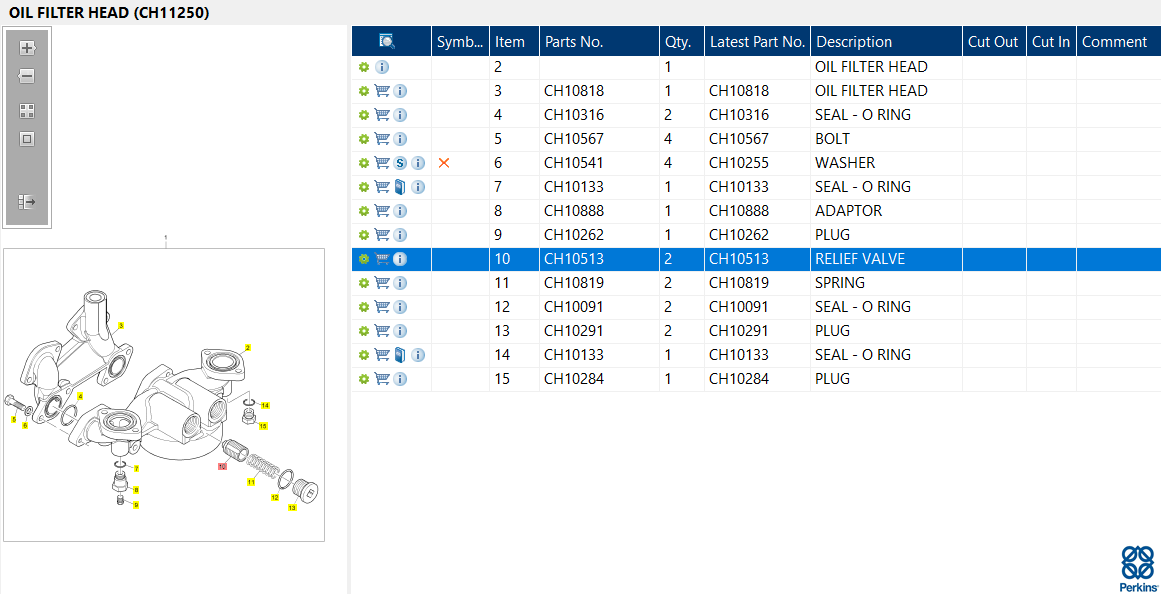
Task: Open info for item 3 OIL FILTER HEAD
Action: point(401,91)
